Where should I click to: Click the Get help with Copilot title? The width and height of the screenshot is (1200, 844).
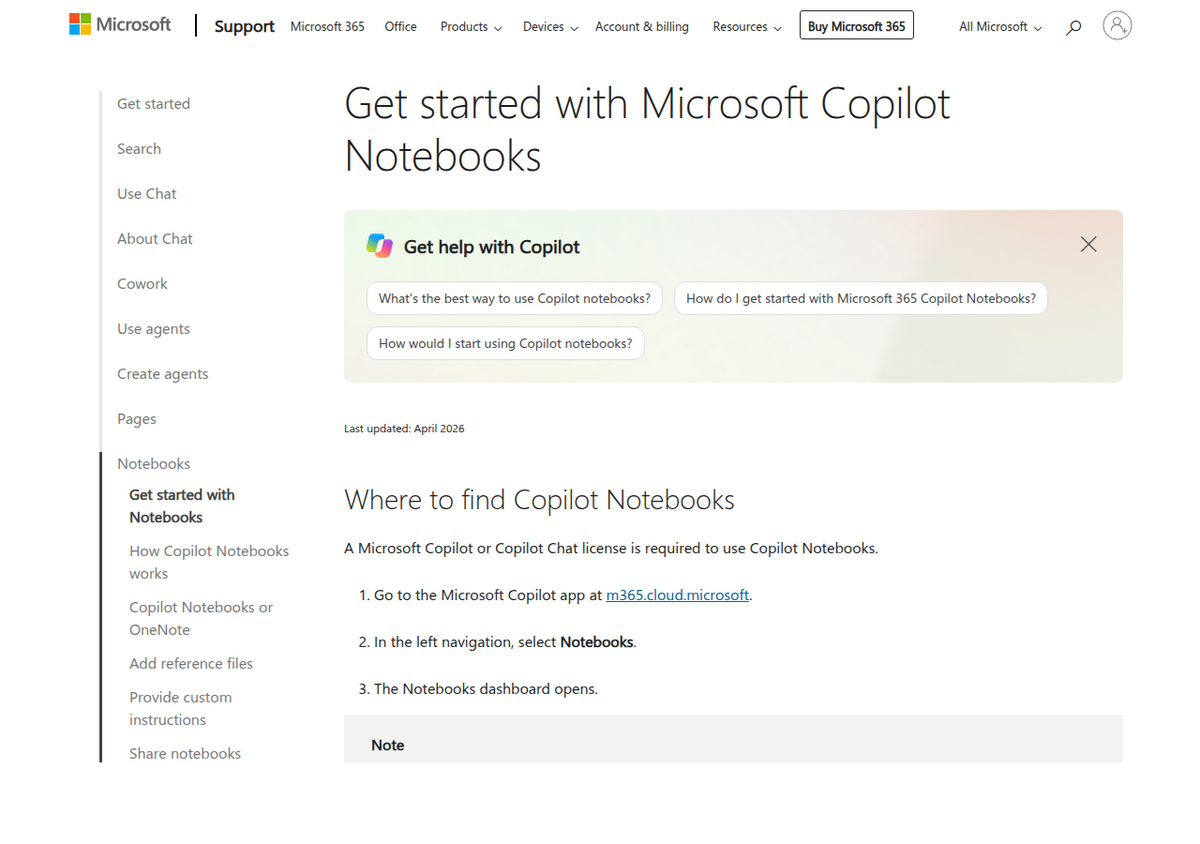(492, 247)
